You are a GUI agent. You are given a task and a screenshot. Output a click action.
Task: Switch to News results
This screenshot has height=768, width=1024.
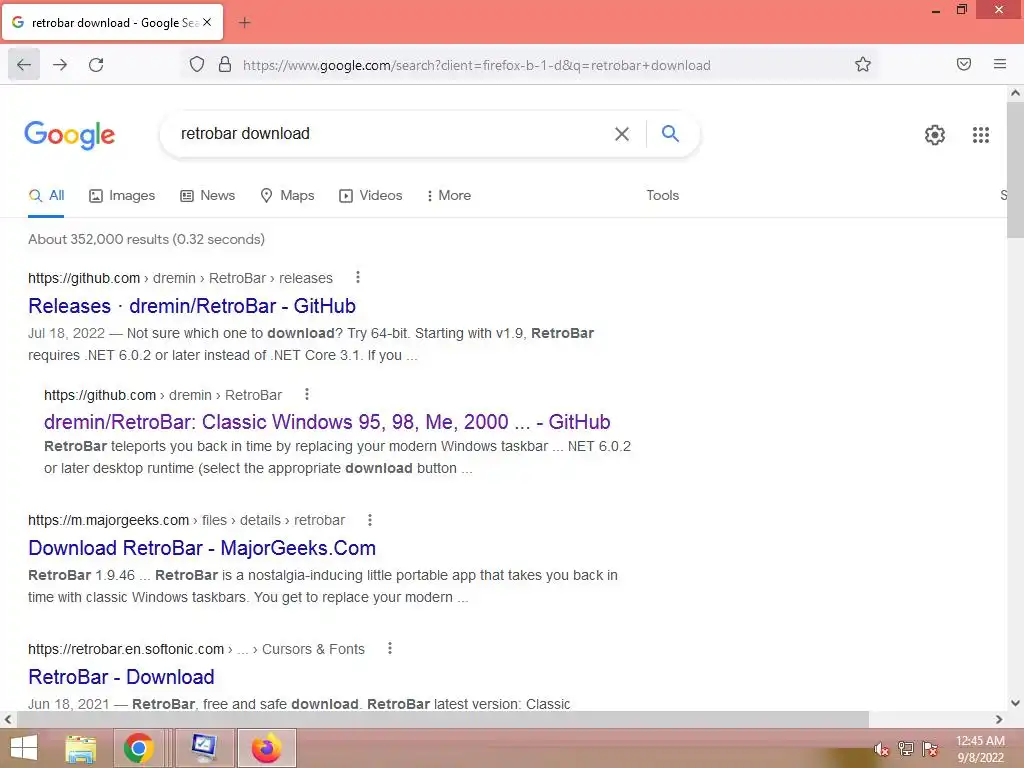pyautogui.click(x=208, y=195)
